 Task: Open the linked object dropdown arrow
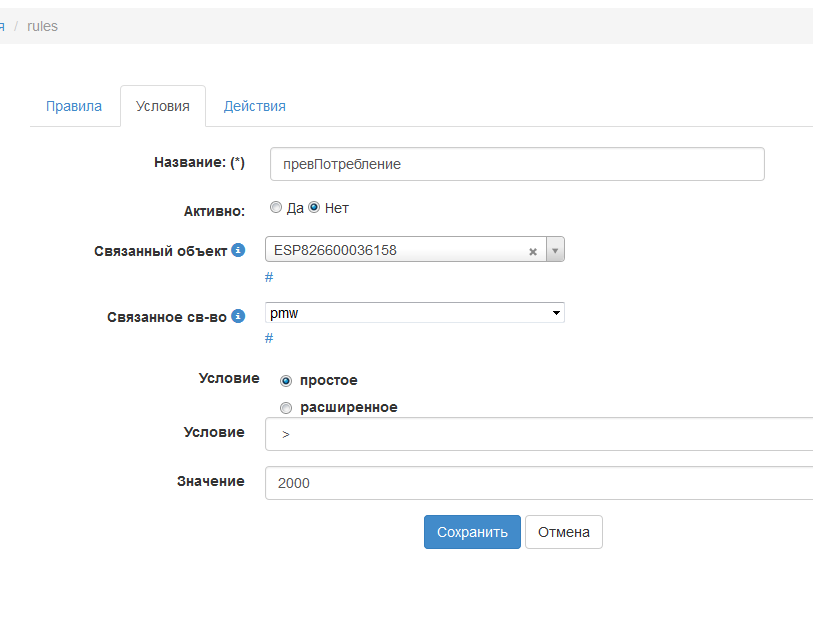pos(556,250)
